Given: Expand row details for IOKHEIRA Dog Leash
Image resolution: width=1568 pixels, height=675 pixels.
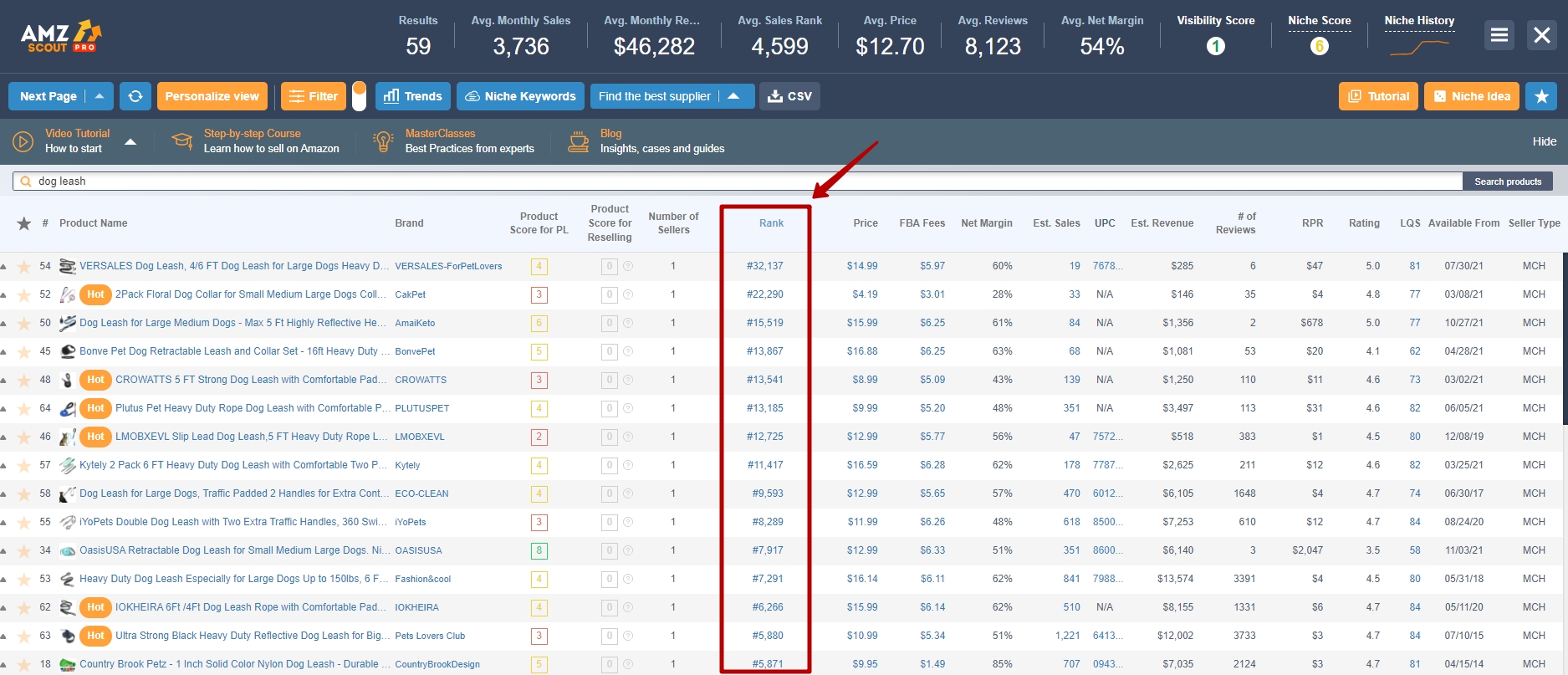Looking at the screenshot, I should [4, 608].
